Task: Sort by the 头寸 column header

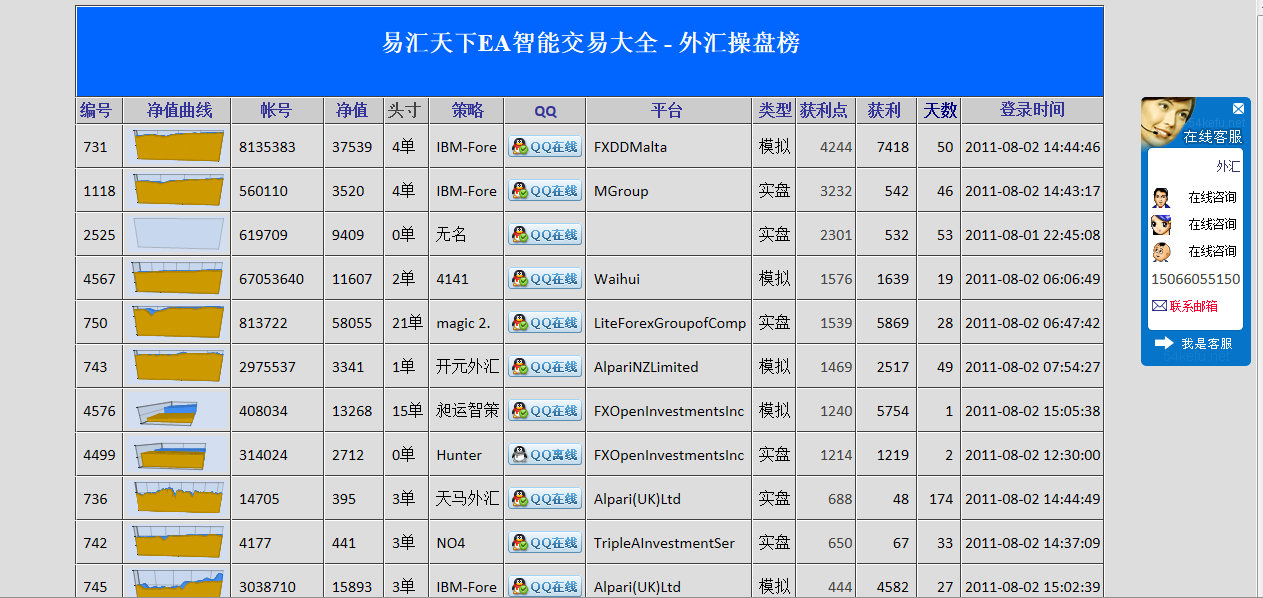Action: pos(405,110)
